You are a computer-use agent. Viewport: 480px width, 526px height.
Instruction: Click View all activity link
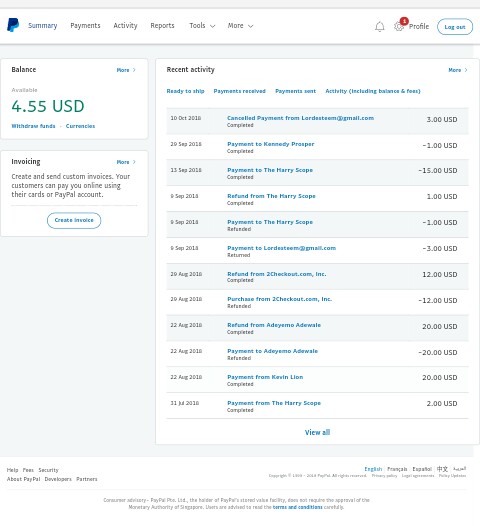(317, 432)
